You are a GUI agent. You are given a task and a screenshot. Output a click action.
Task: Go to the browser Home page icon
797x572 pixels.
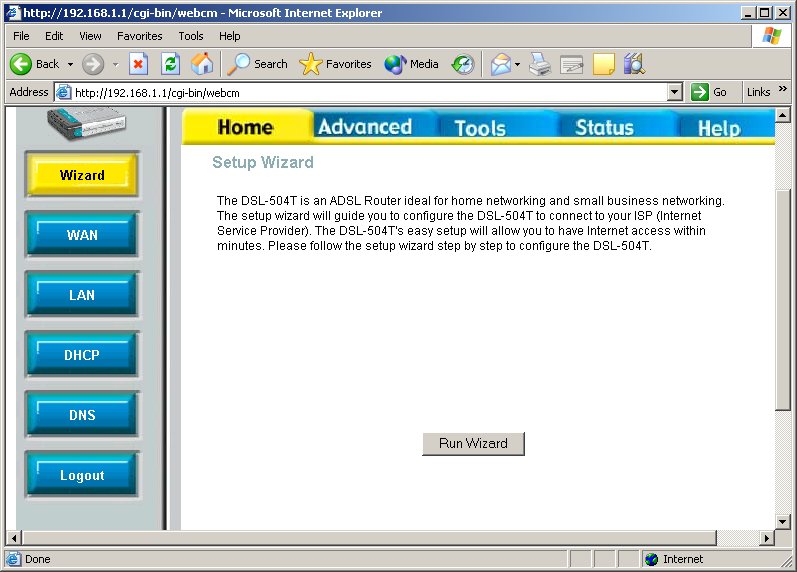tap(202, 64)
